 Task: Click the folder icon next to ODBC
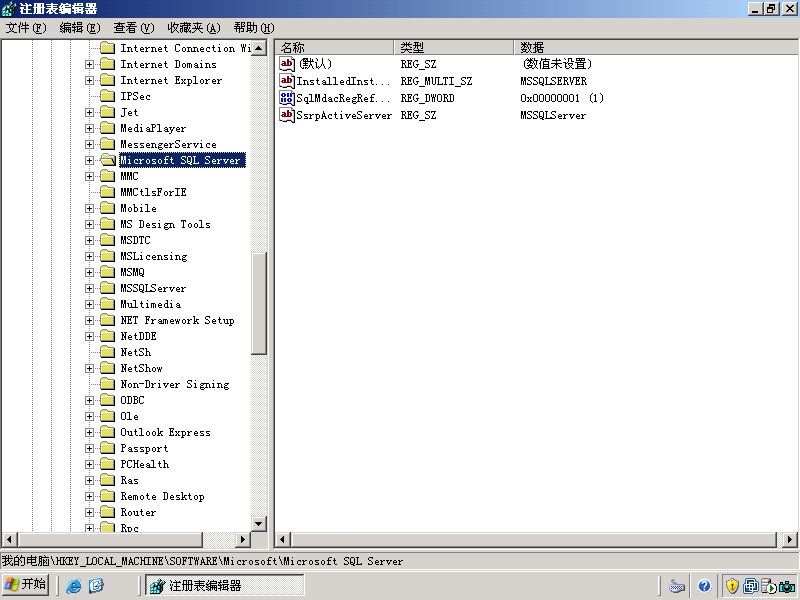[108, 400]
